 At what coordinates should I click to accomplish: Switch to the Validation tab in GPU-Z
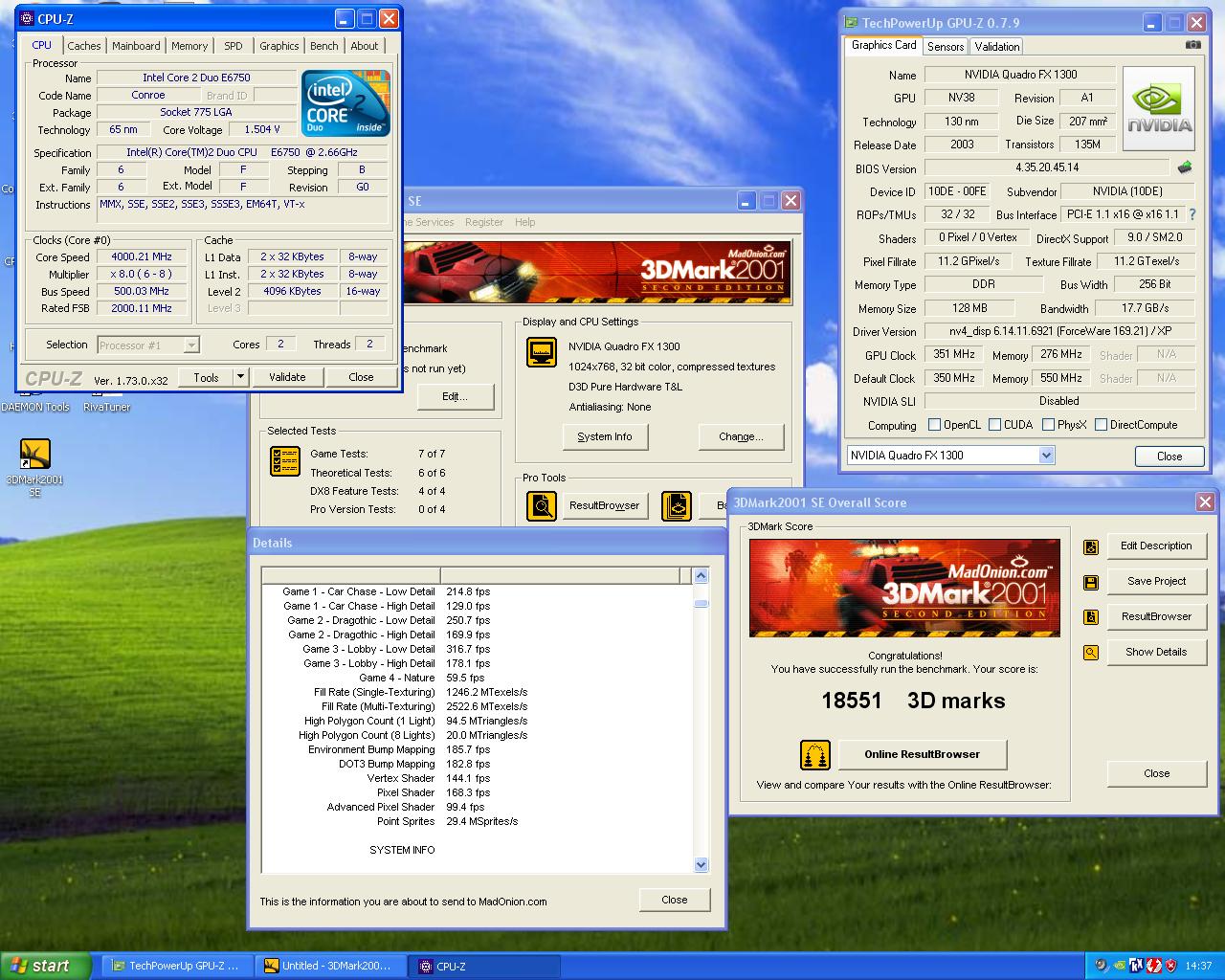[997, 46]
